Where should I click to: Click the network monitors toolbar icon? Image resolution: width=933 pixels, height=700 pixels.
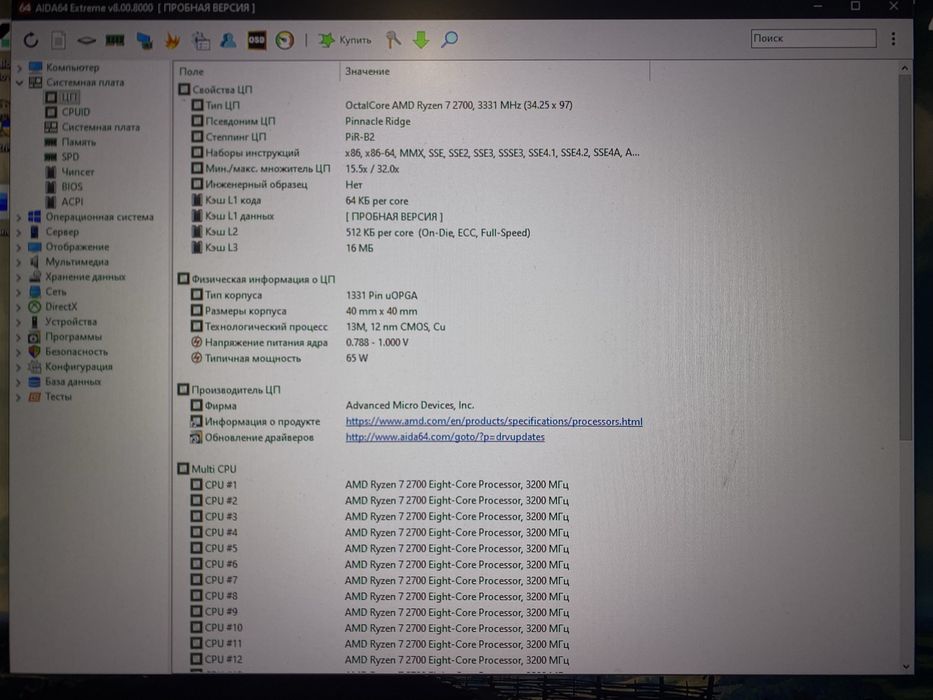pyautogui.click(x=144, y=40)
